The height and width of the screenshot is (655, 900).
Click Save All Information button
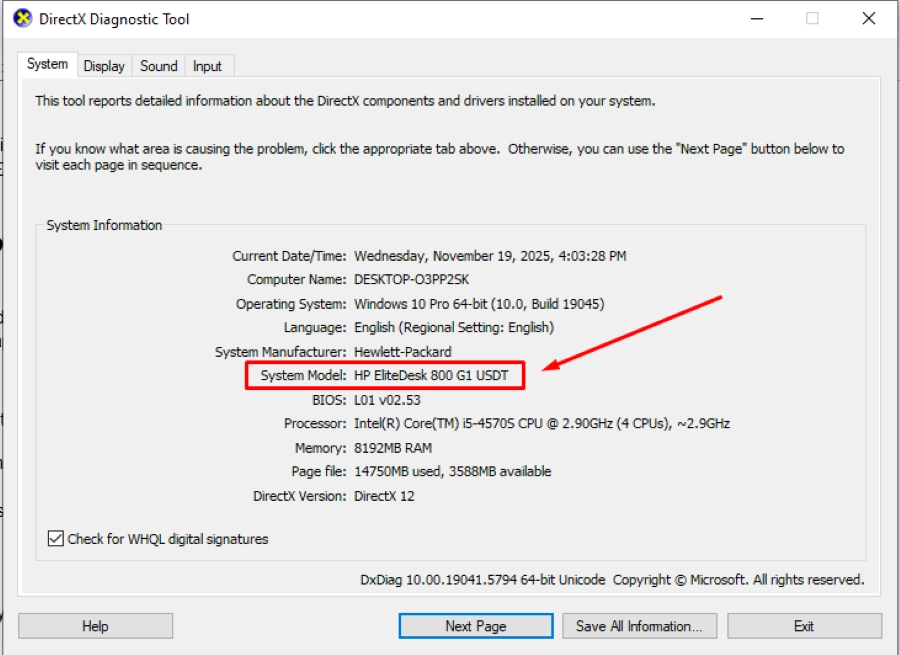639,626
